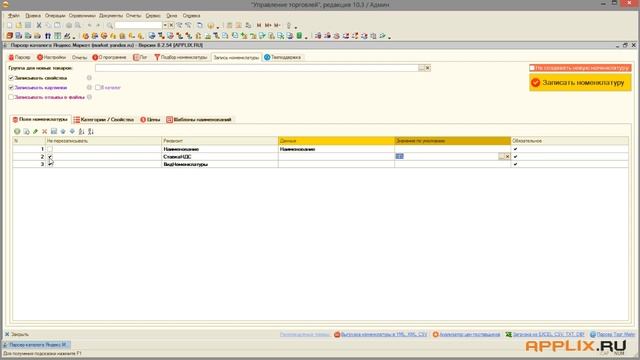The width and height of the screenshot is (640, 360).
Task: Select the ВидНоменклатуры cell
Action: coord(220,164)
